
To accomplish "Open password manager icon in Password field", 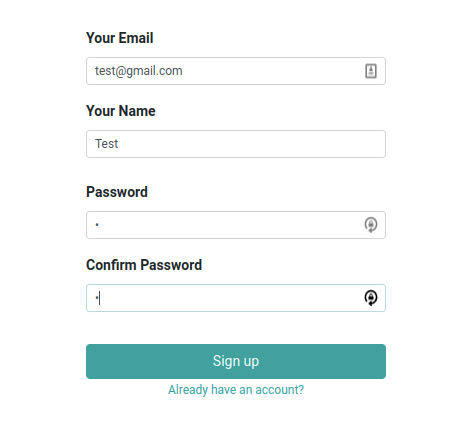I will pos(371,225).
